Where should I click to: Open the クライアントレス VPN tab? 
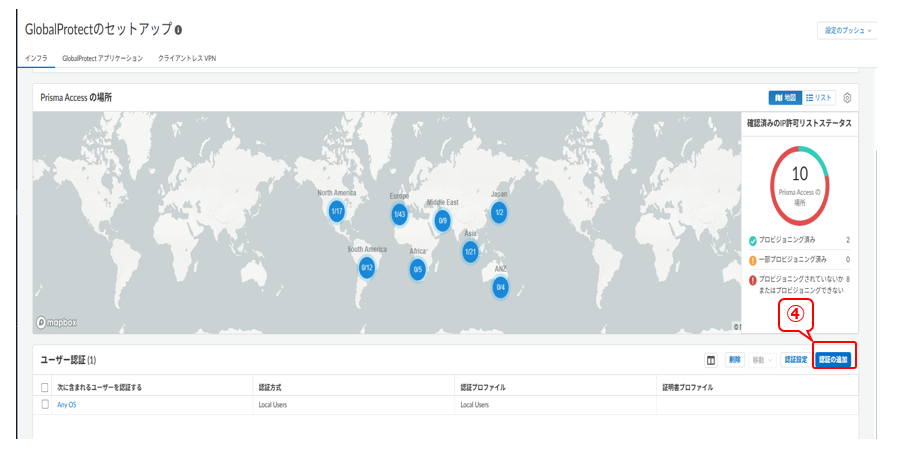[x=187, y=59]
